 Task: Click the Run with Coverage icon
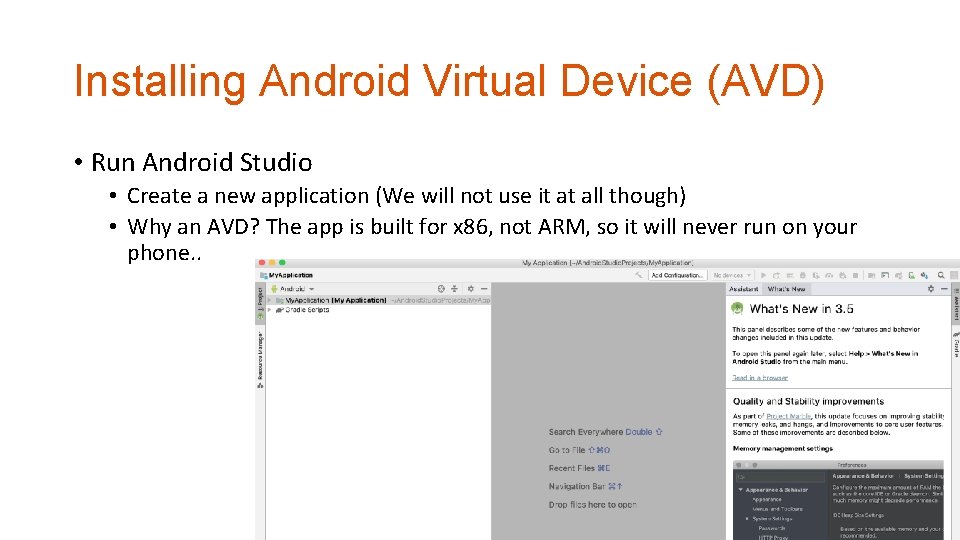tap(816, 276)
